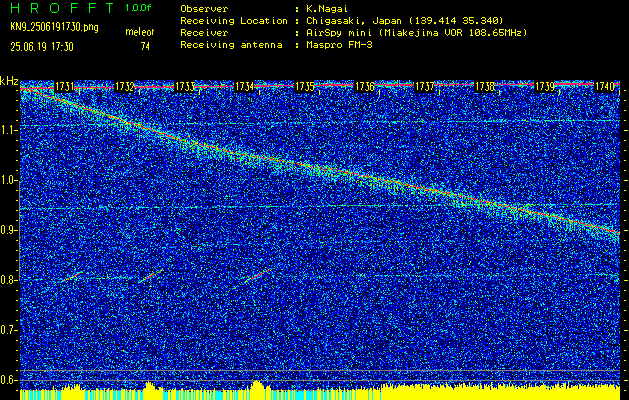Click the Chigasaki, Japan location text
629x400 pixels.
tap(404, 21)
